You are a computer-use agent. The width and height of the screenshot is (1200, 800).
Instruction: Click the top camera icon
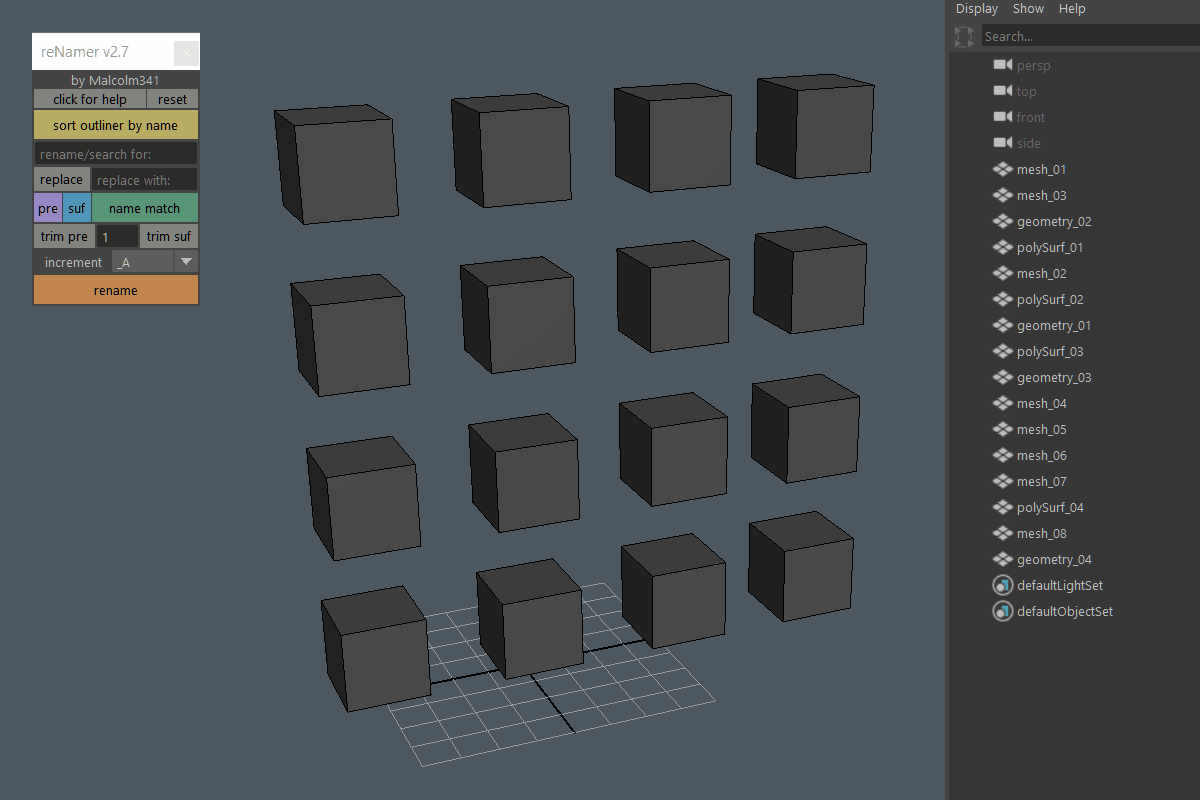coord(1003,91)
